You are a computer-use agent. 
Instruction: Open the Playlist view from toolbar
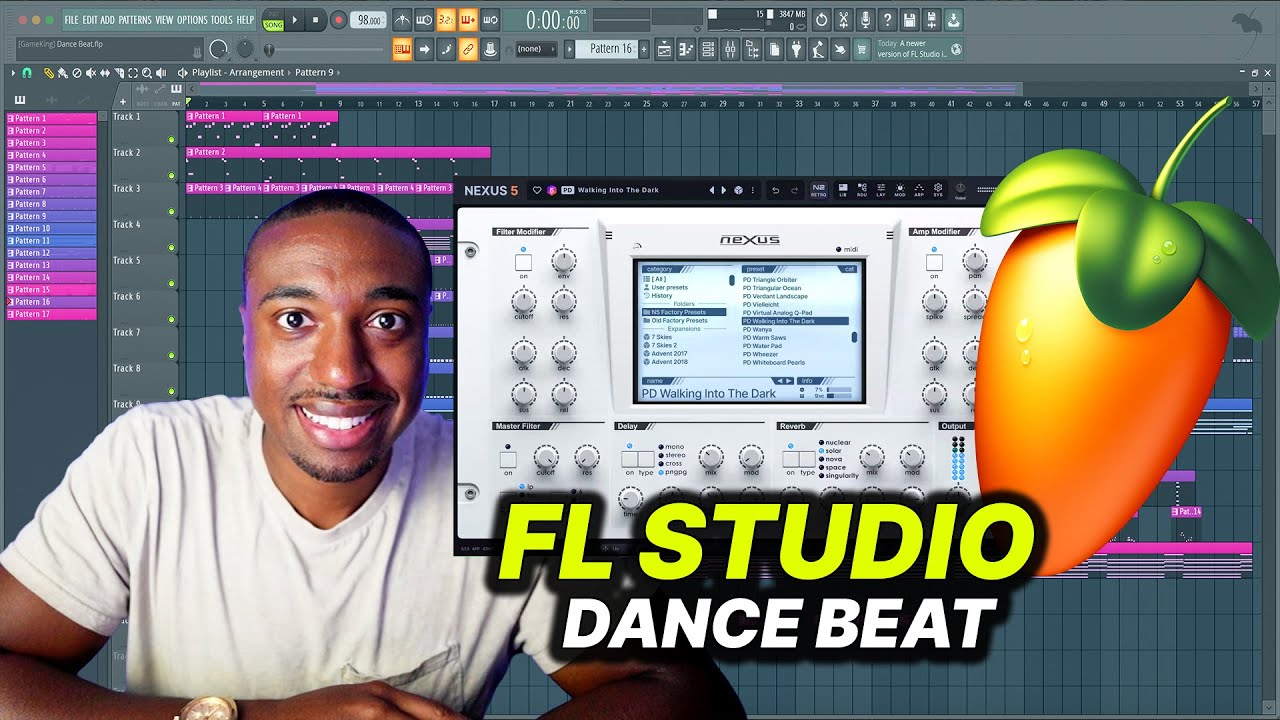[x=666, y=49]
